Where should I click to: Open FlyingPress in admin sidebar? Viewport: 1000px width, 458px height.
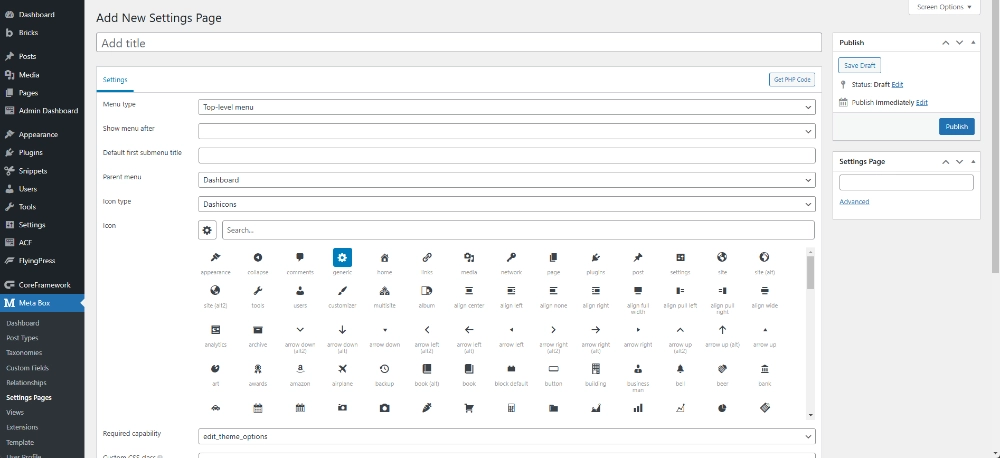42,261
